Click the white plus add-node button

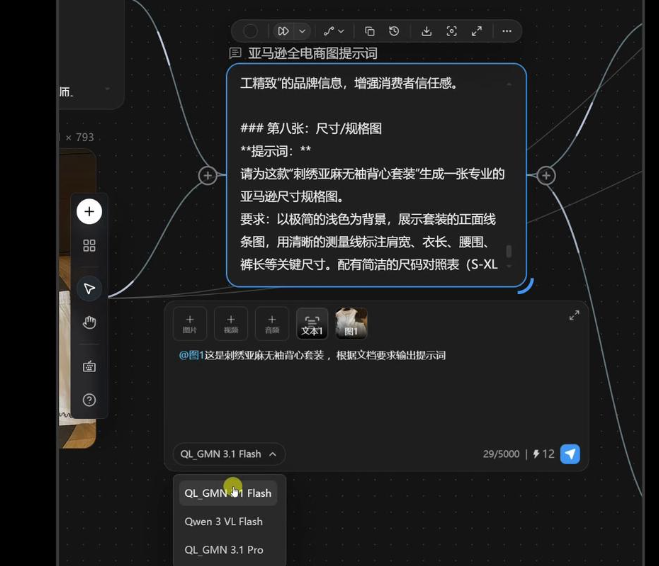tap(89, 211)
